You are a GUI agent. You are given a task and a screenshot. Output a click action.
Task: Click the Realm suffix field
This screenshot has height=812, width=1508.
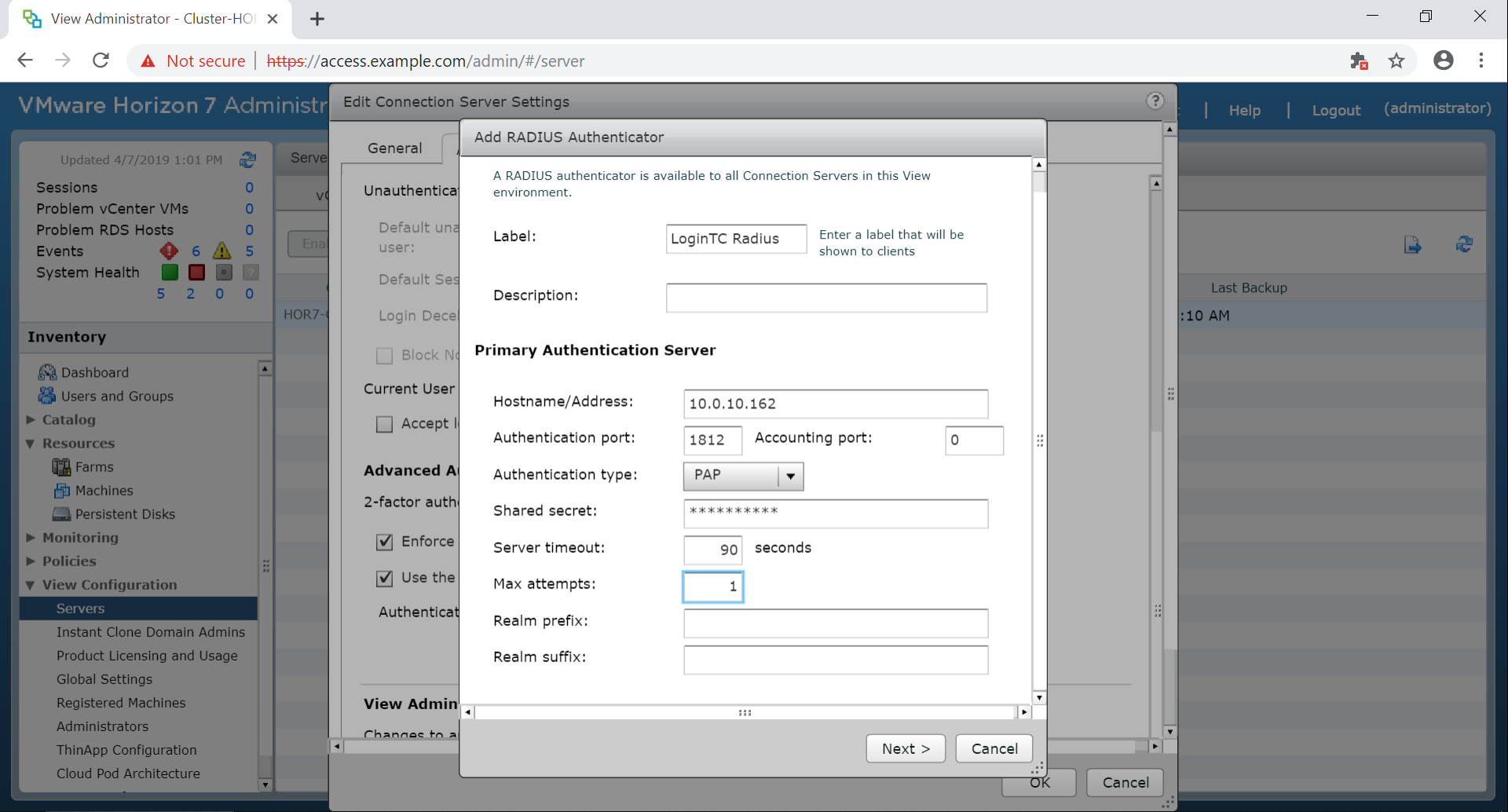point(836,660)
